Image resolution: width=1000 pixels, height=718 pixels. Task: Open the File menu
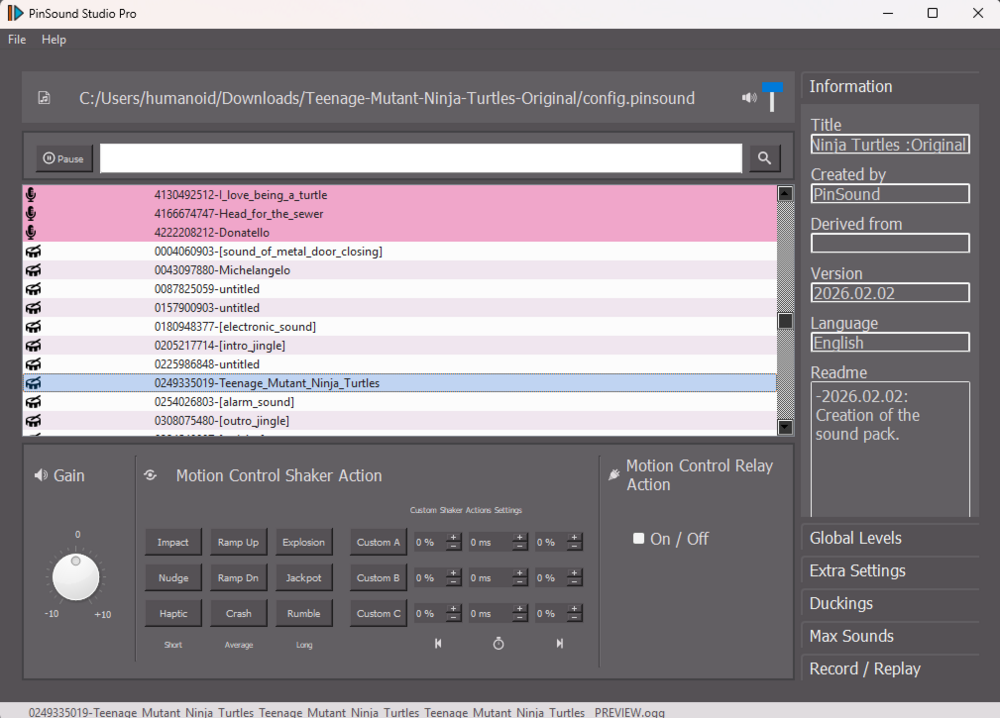tap(17, 40)
